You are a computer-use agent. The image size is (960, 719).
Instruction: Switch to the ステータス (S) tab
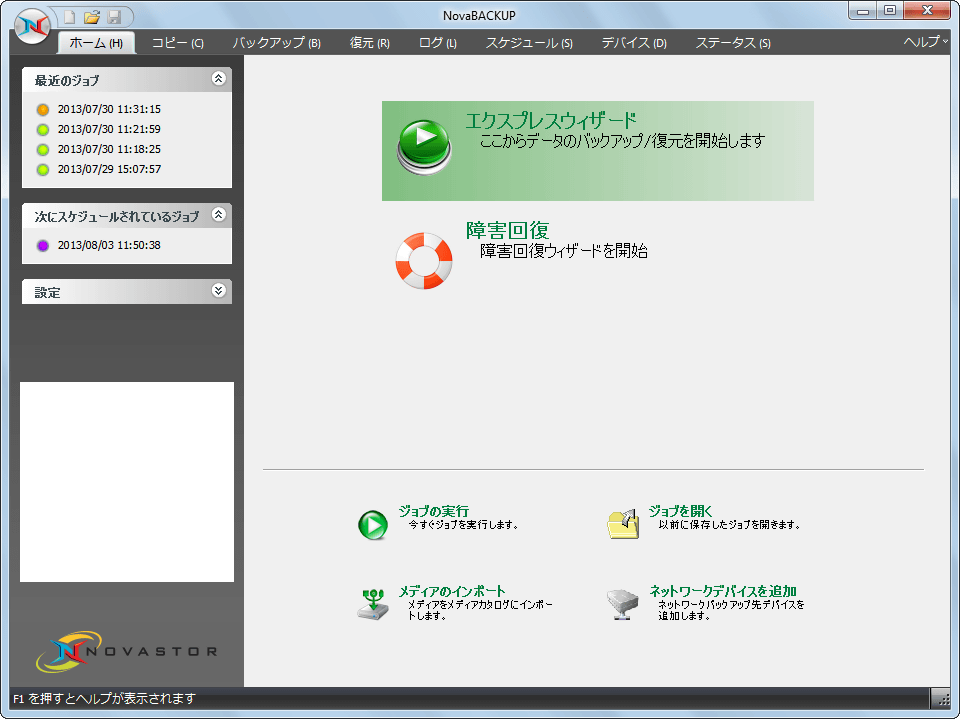733,43
